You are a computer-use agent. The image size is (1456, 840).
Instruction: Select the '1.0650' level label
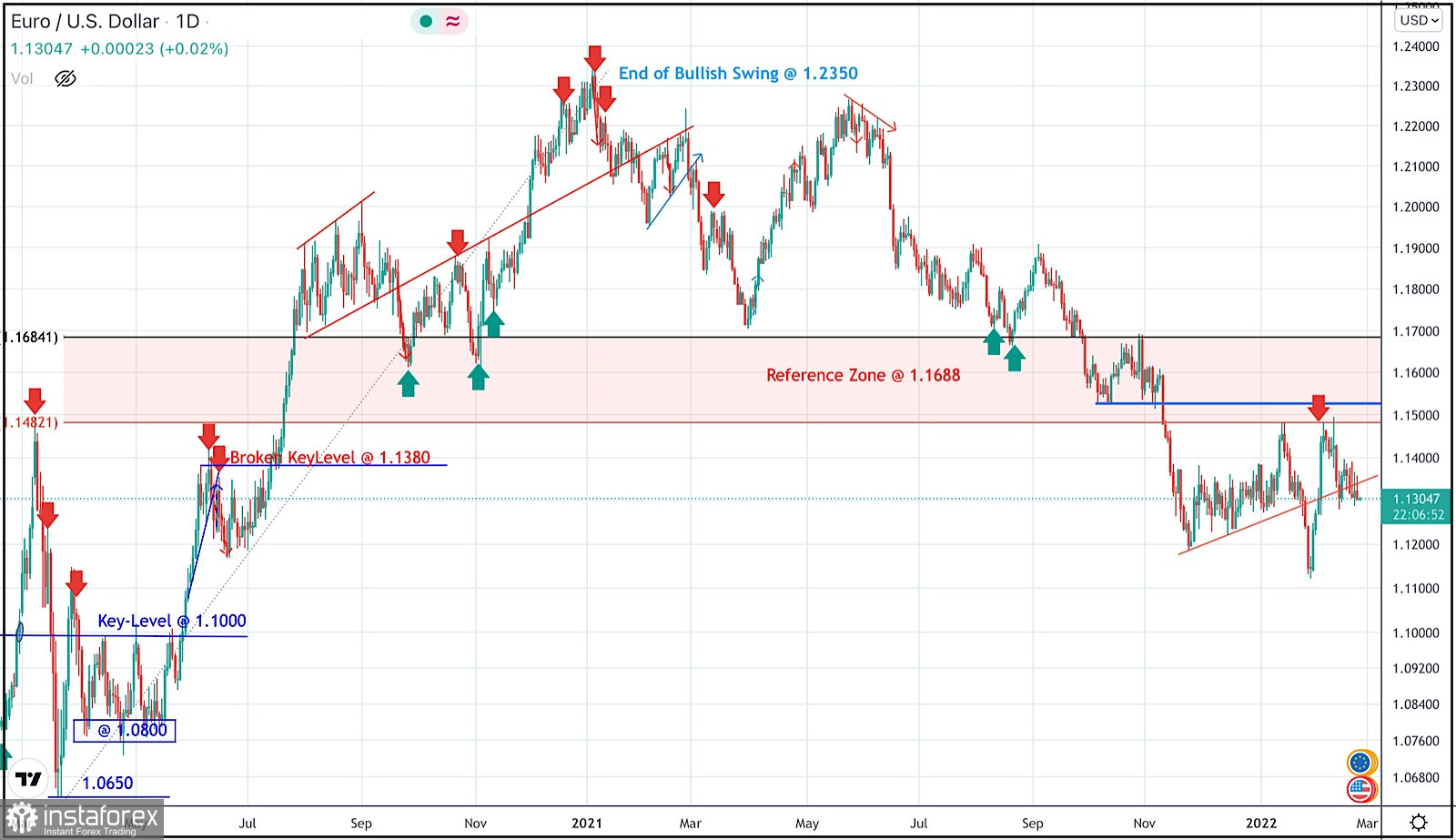[x=107, y=783]
